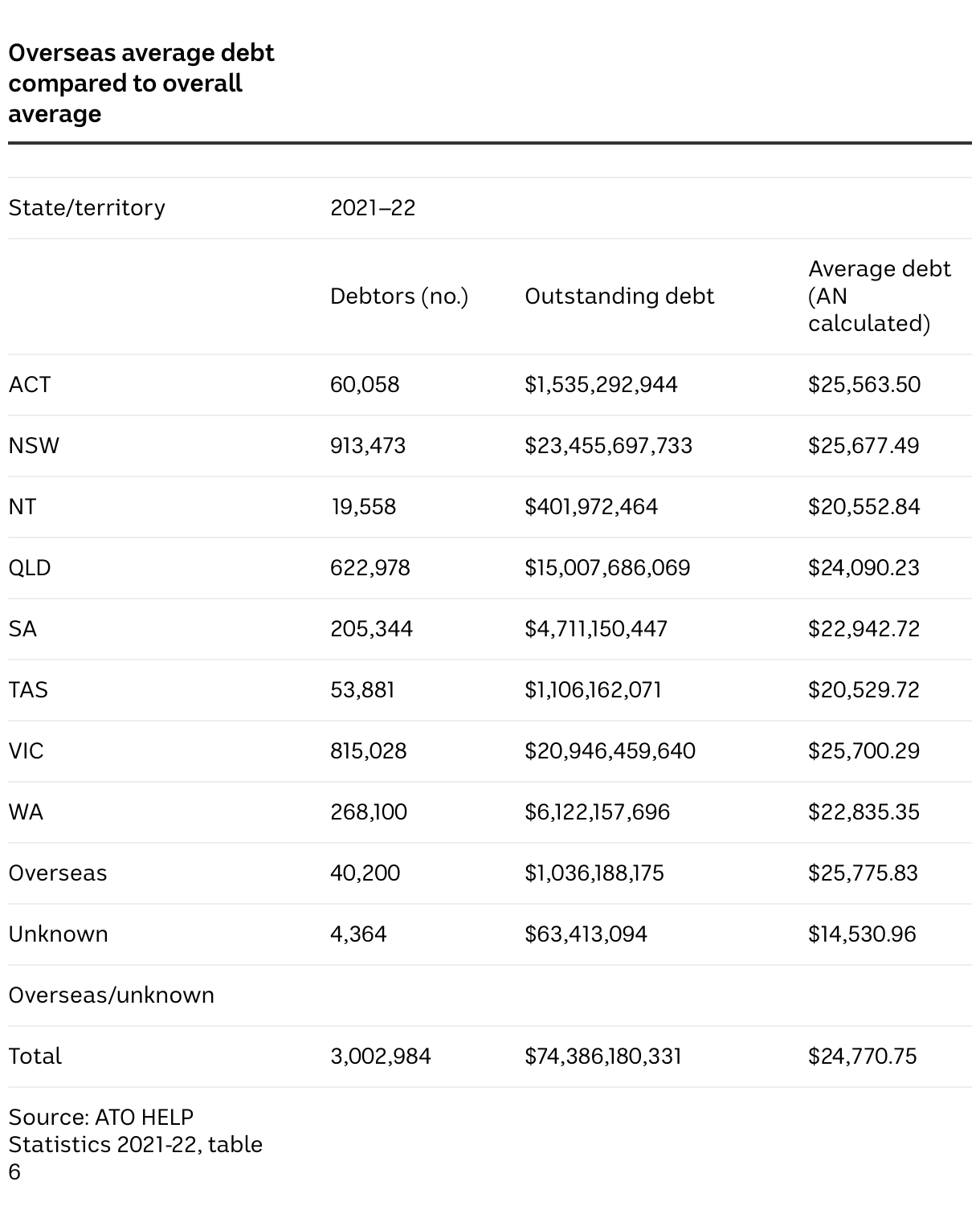Click the NT outstanding debt $401,972,464
The image size is (980, 1210).
[x=591, y=507]
